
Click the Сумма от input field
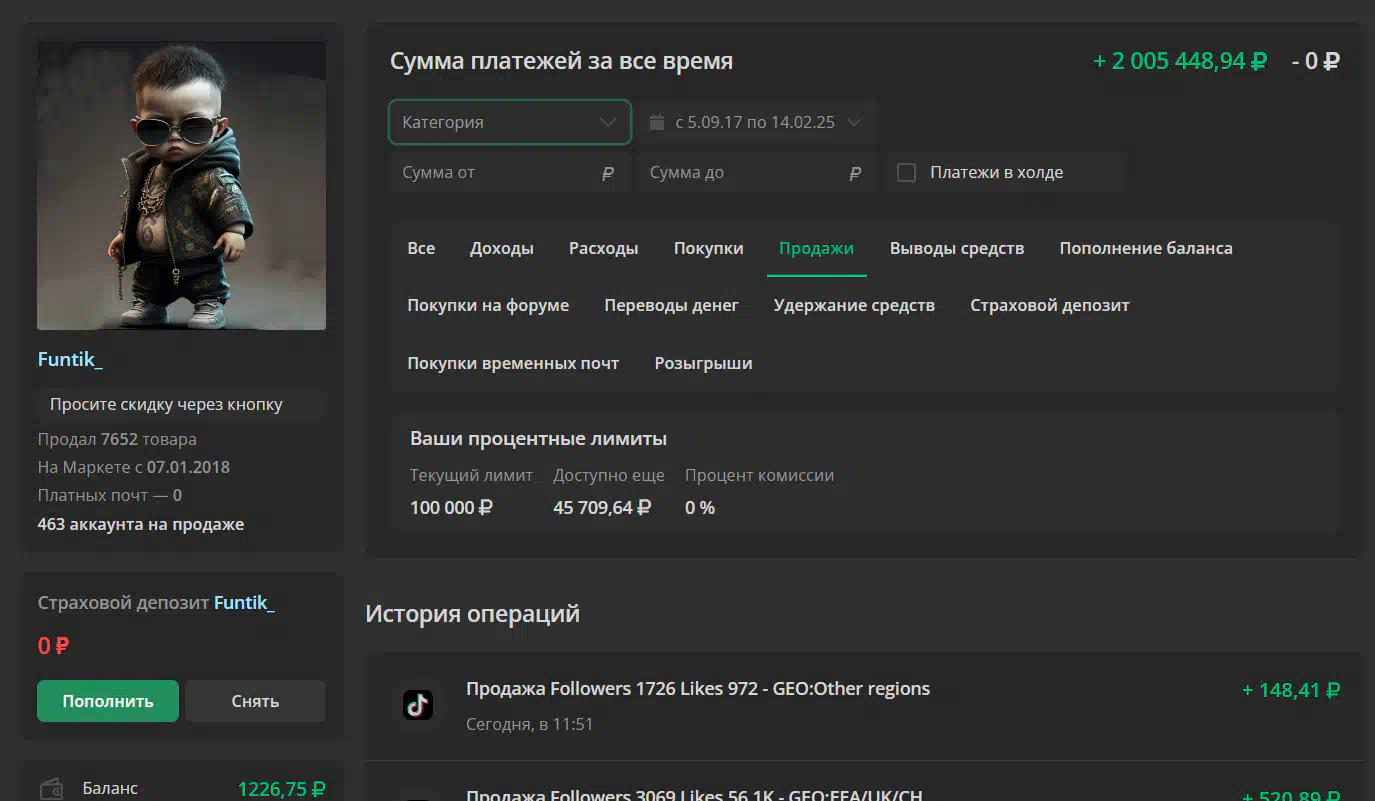click(x=510, y=173)
